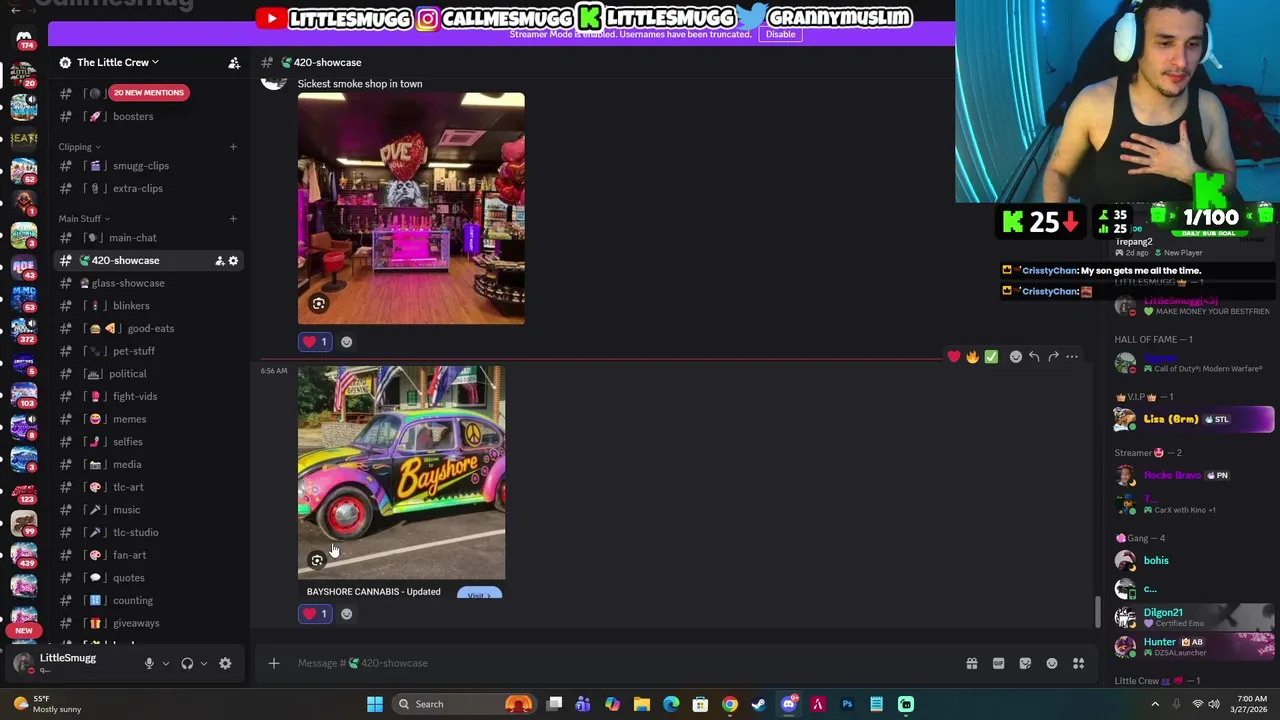Image resolution: width=1280 pixels, height=720 pixels.
Task: Jump to 20 New Mentions pill
Action: tap(149, 93)
